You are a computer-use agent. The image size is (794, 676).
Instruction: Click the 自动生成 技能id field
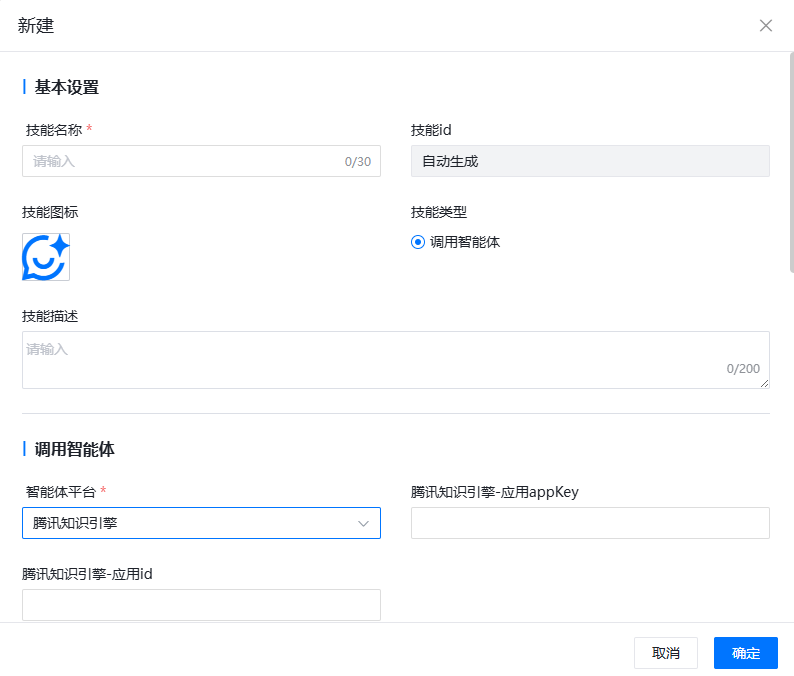(x=590, y=161)
